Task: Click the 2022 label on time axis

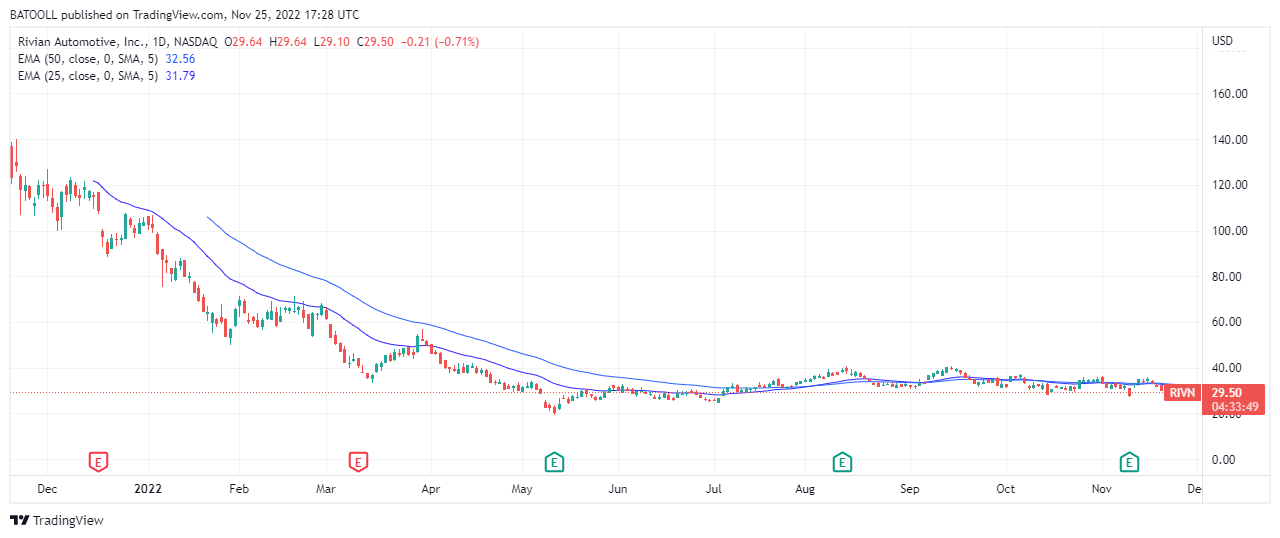Action: (148, 489)
